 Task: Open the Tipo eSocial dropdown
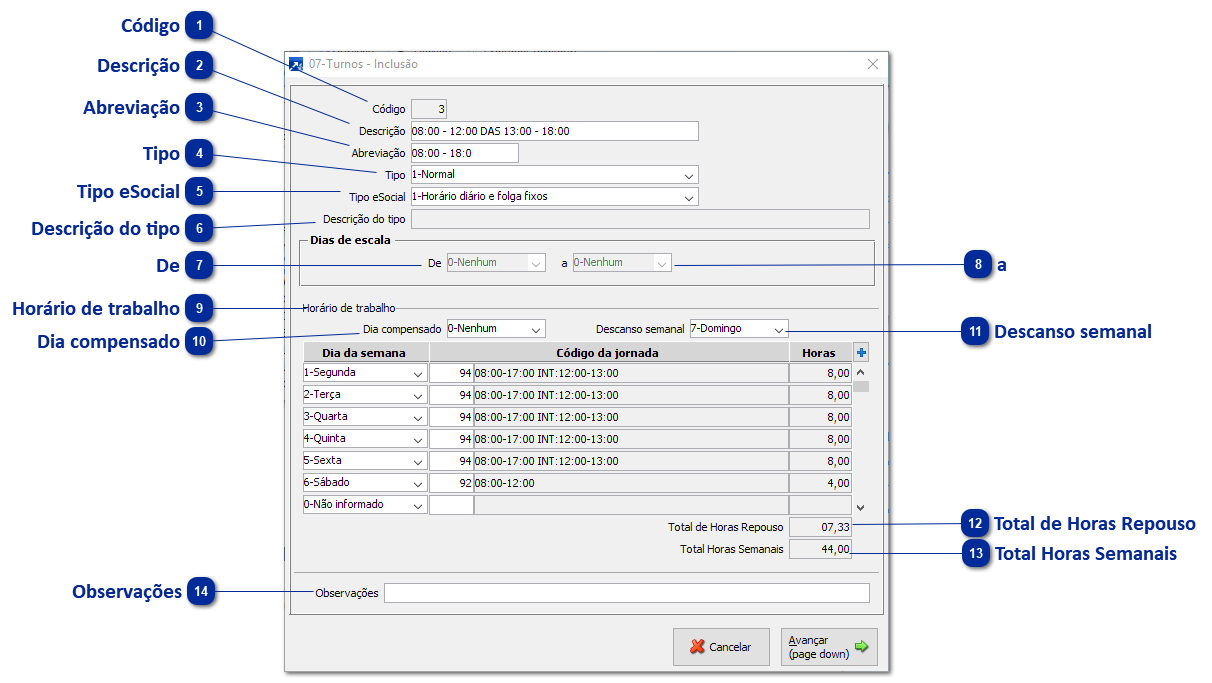click(x=554, y=197)
